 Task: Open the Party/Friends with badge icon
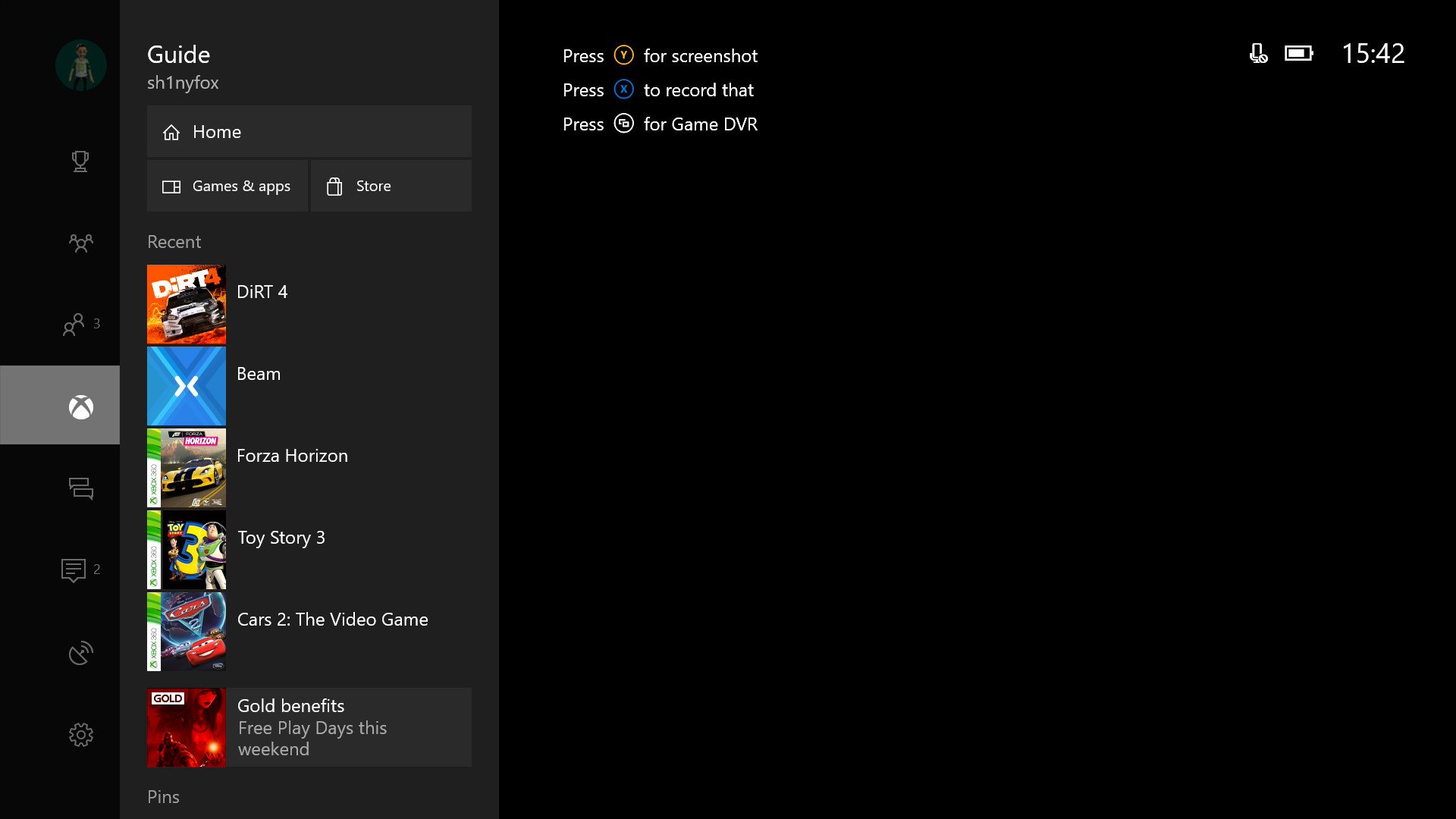pos(80,324)
